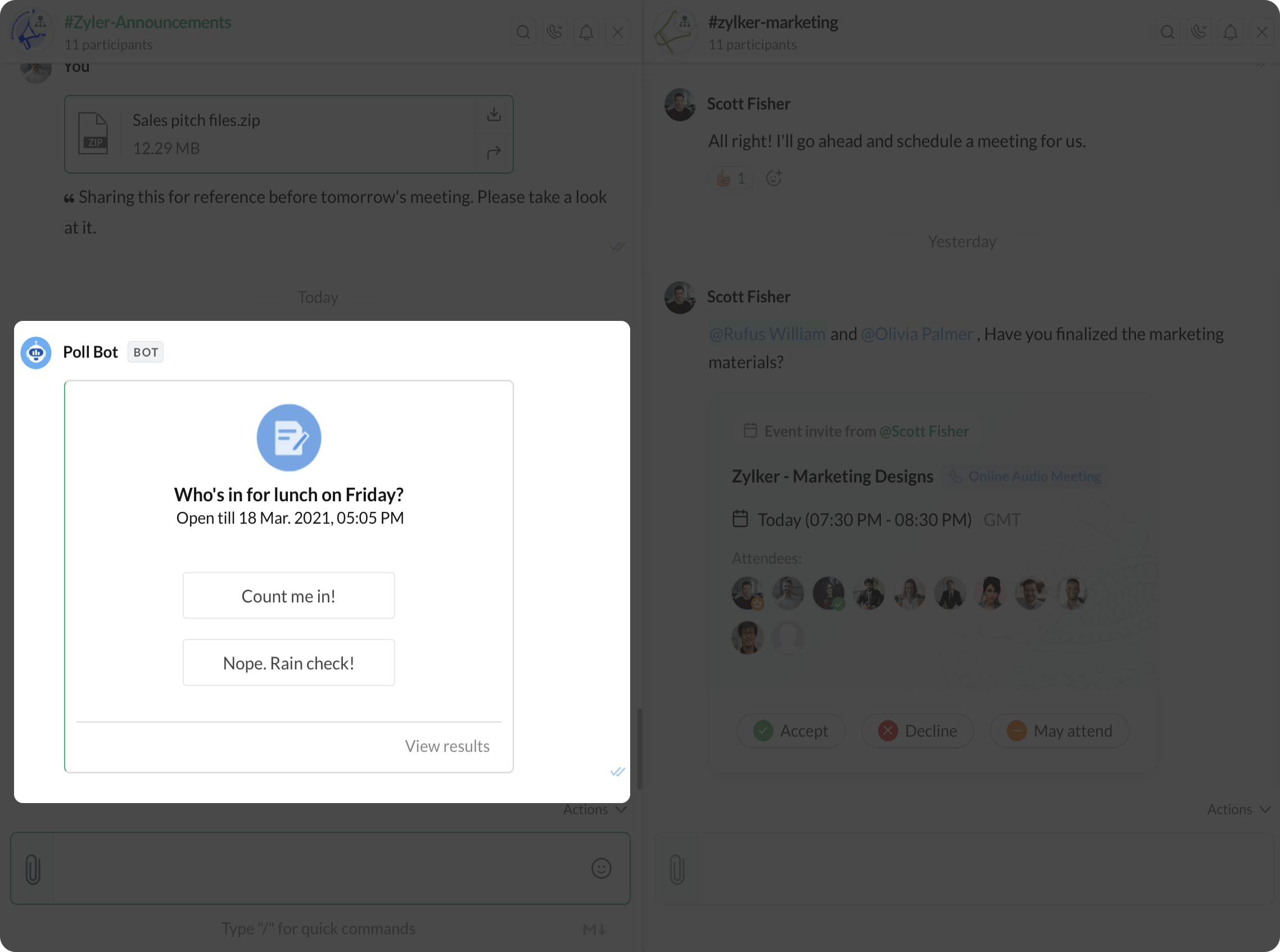Download the Sales pitch files.zip
This screenshot has width=1280, height=952.
494,114
